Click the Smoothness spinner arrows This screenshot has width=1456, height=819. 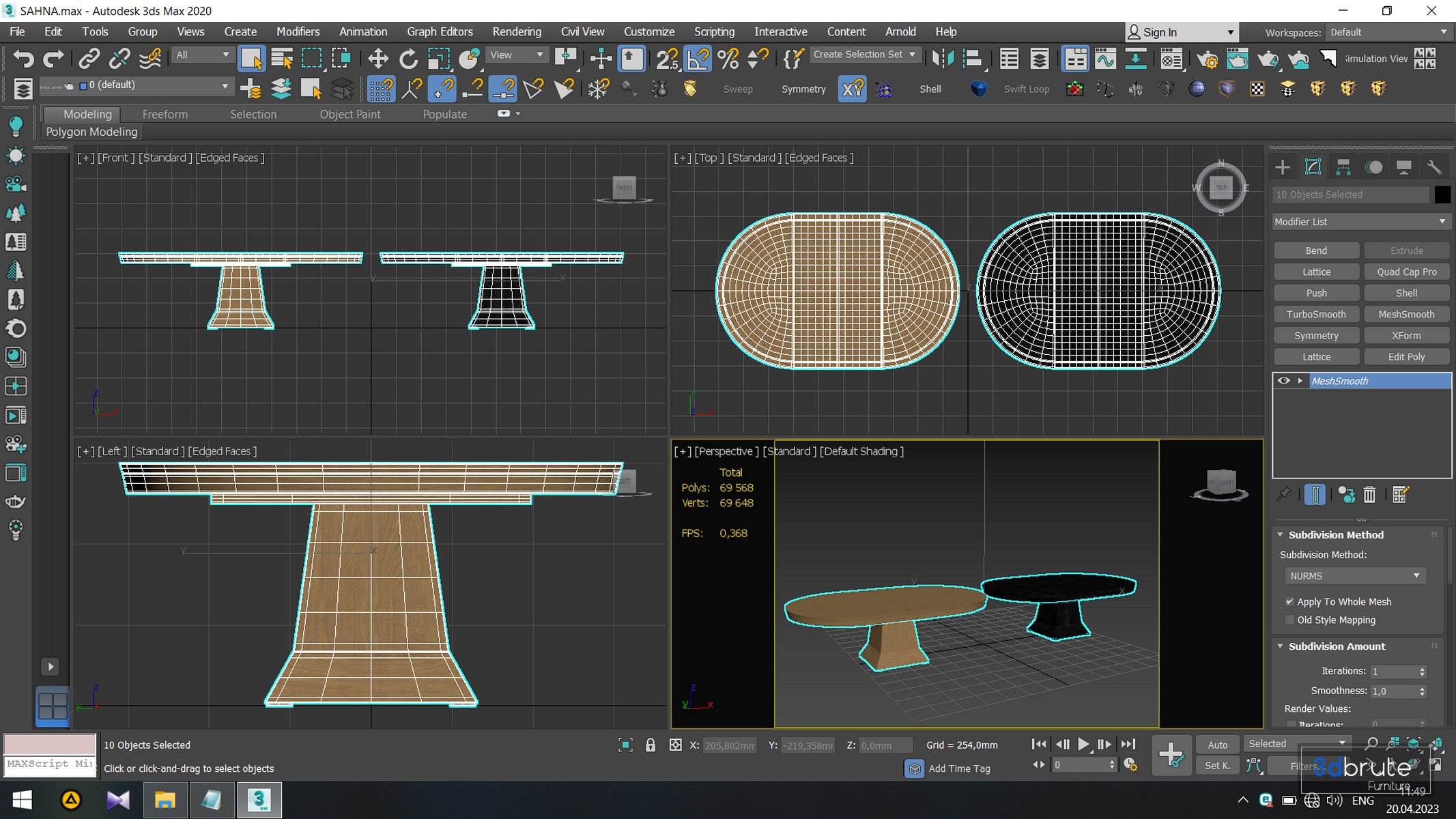1422,691
